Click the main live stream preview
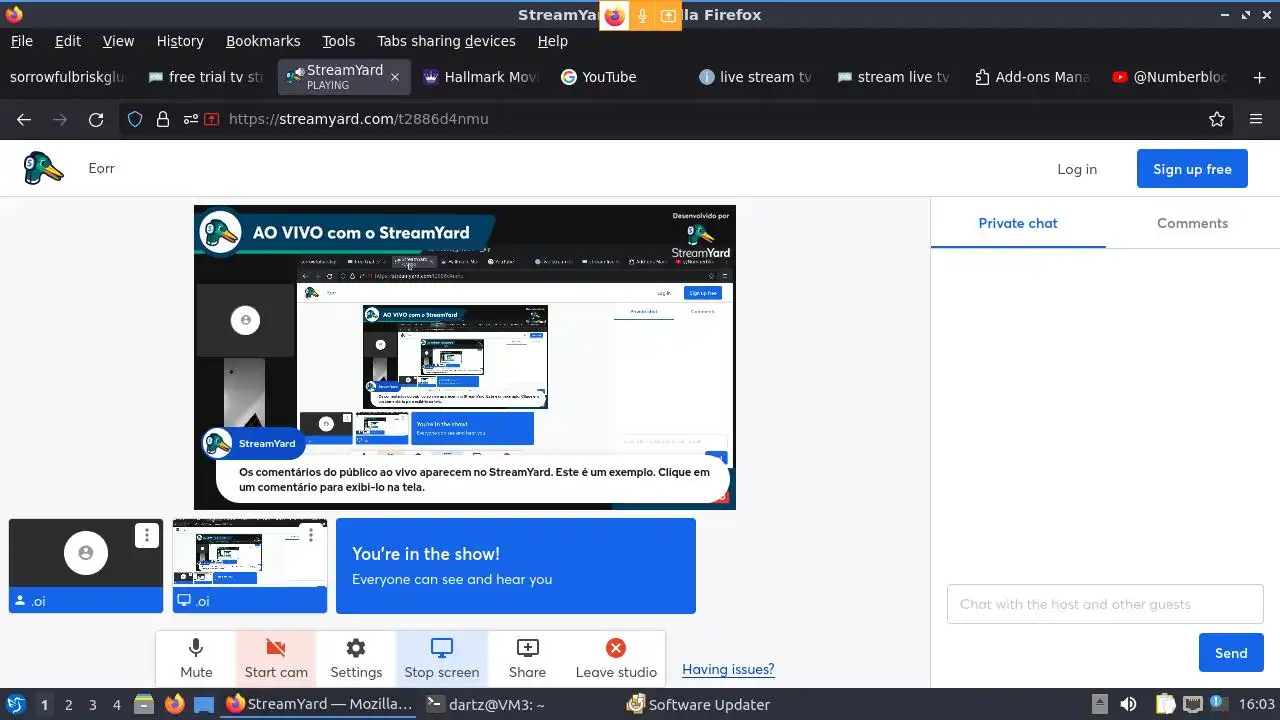 tap(465, 357)
